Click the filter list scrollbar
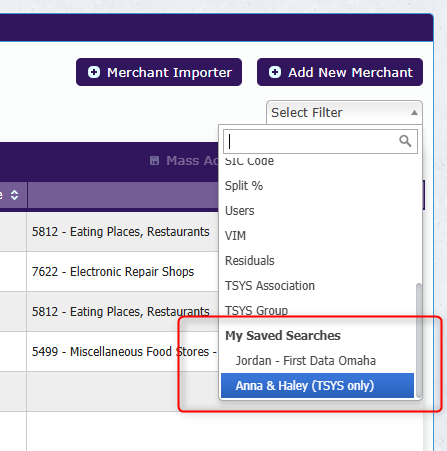The height and width of the screenshot is (451, 447). 419,340
